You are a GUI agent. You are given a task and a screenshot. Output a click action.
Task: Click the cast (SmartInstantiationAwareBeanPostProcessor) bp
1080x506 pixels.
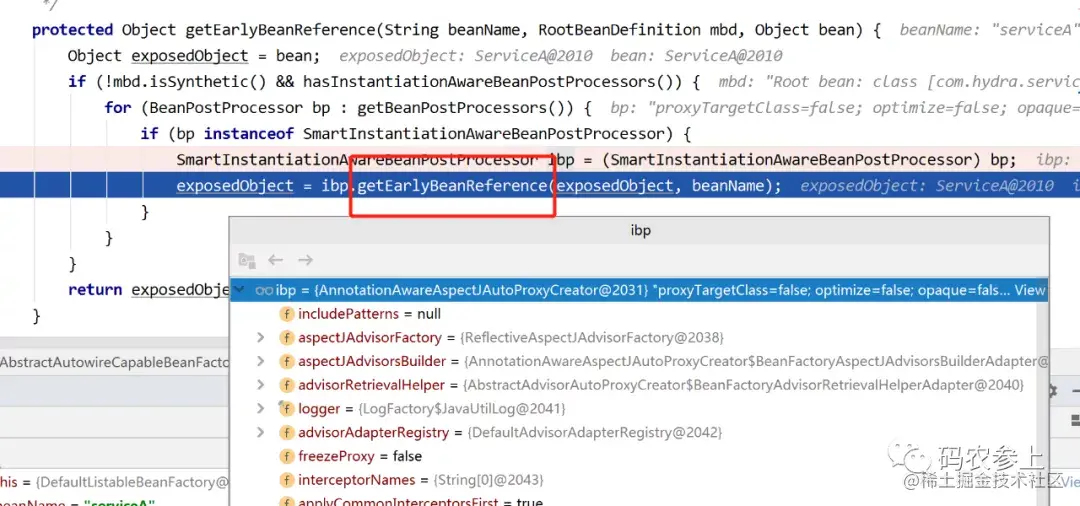[803, 160]
